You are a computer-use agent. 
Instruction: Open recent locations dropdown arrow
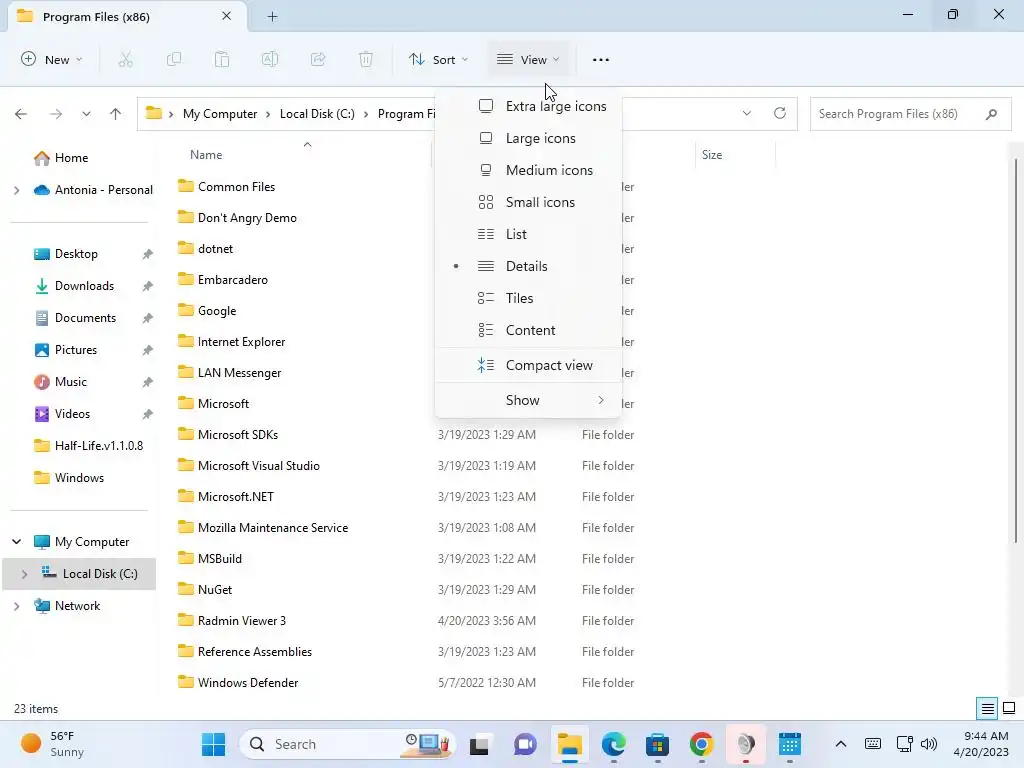[x=86, y=114]
